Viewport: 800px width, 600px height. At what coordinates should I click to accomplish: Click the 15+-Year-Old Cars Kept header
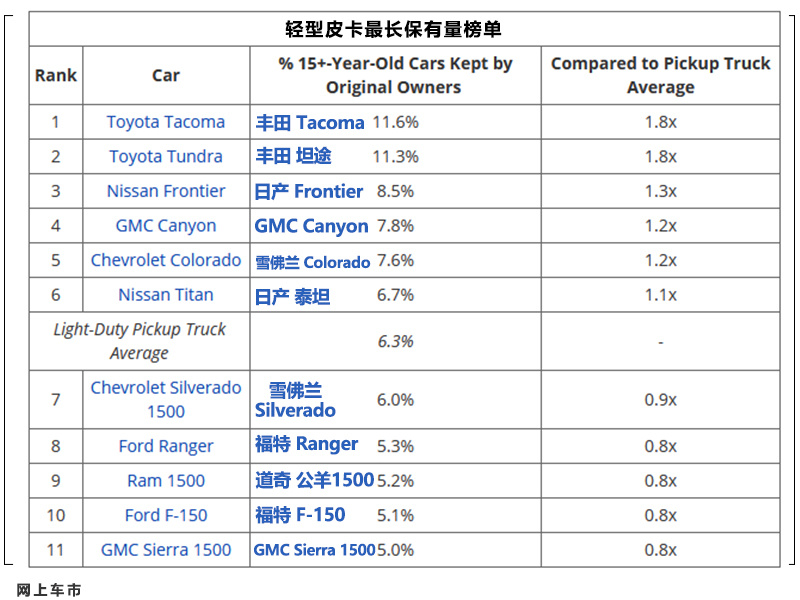pos(395,76)
